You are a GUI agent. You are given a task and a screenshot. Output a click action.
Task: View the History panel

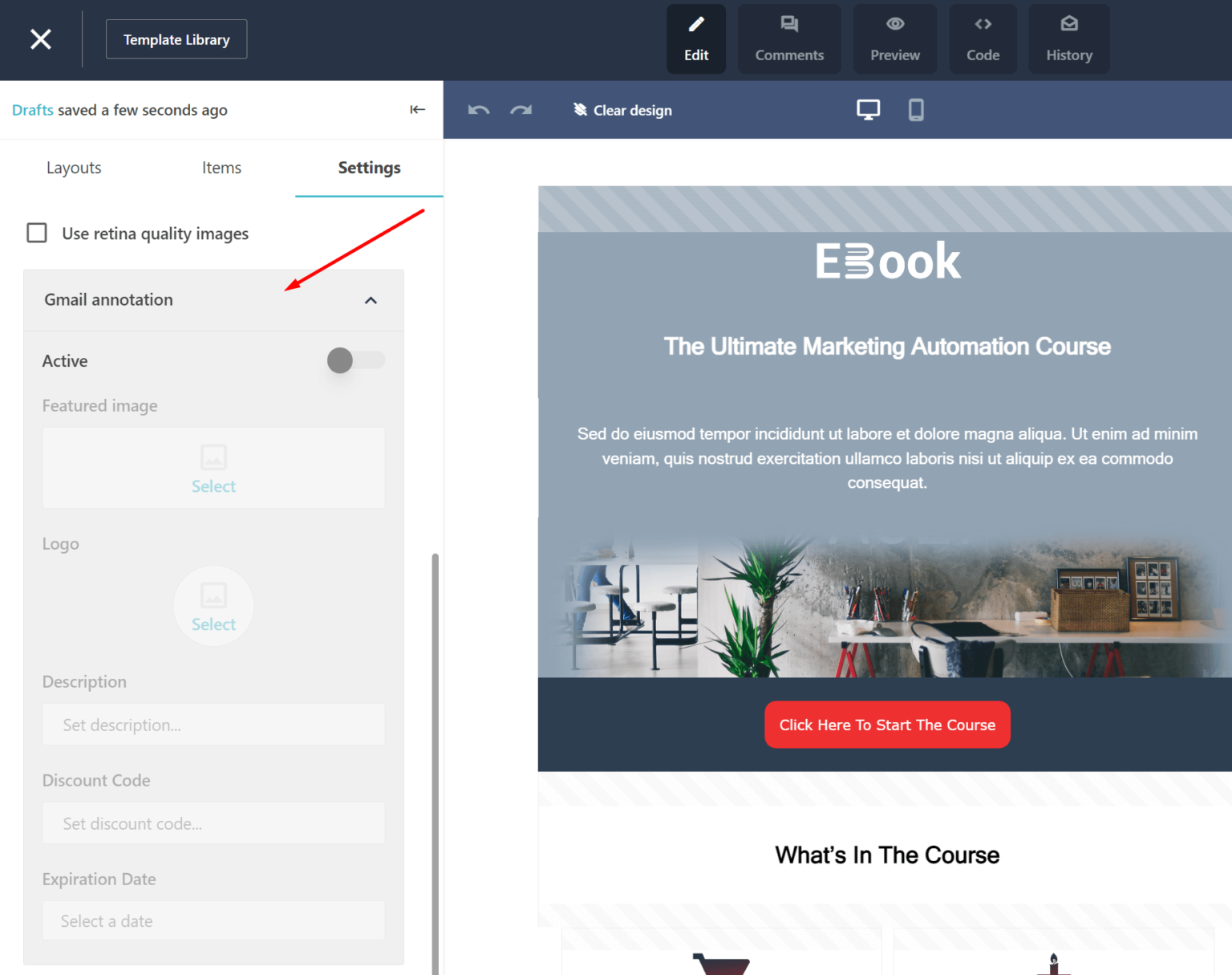click(1069, 39)
